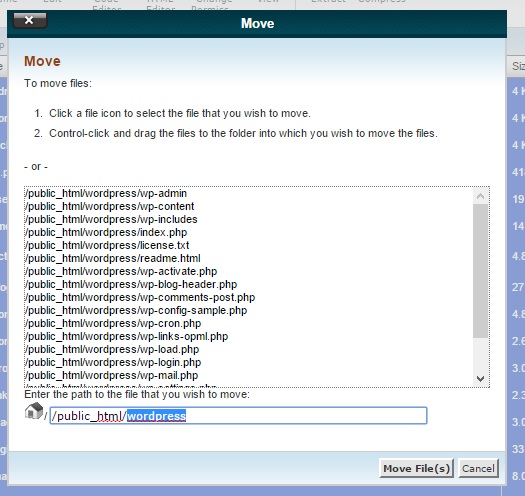Cancel the move operation

(478, 468)
